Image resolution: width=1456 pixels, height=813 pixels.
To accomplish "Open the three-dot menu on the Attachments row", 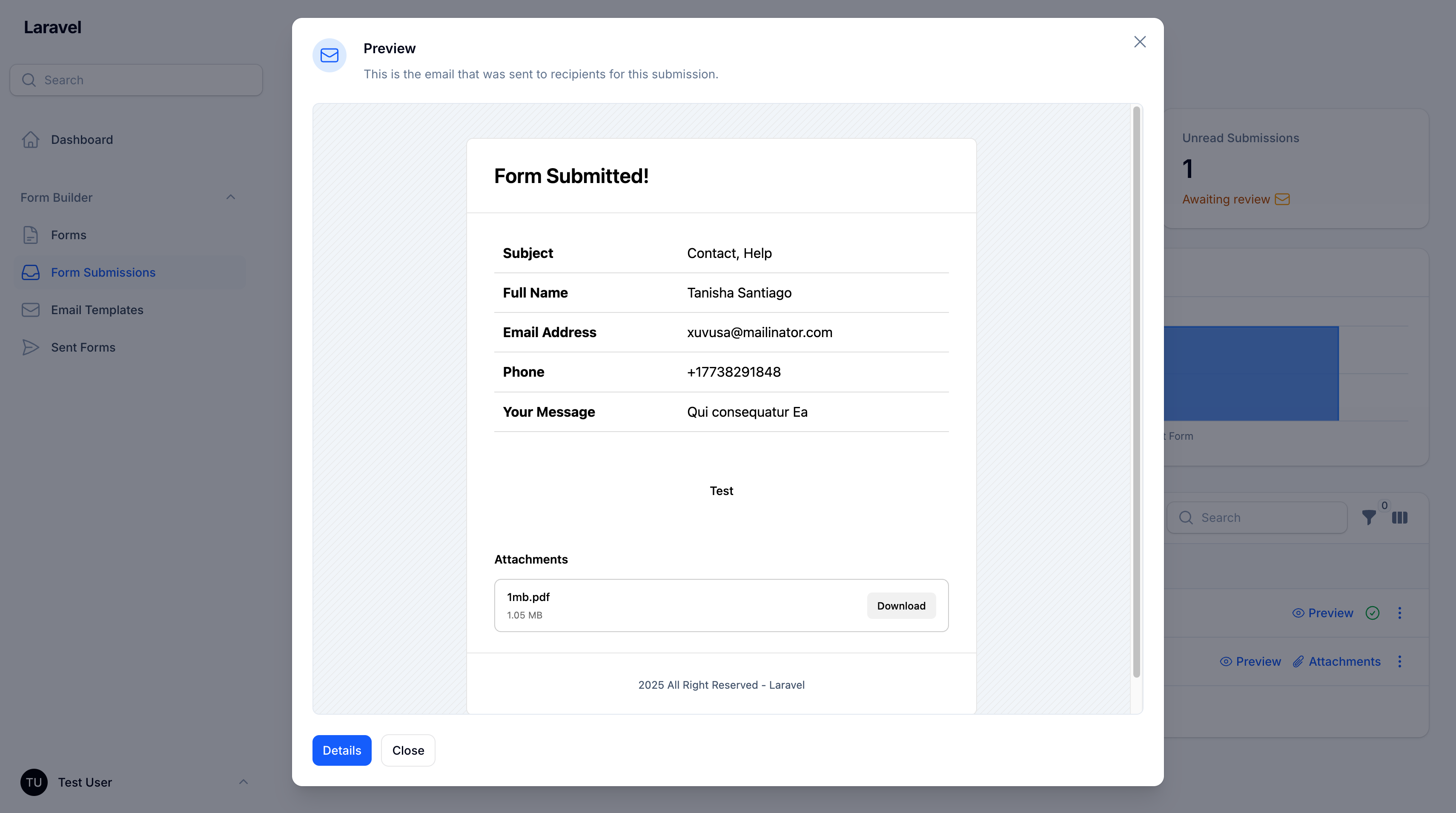I will click(1400, 661).
